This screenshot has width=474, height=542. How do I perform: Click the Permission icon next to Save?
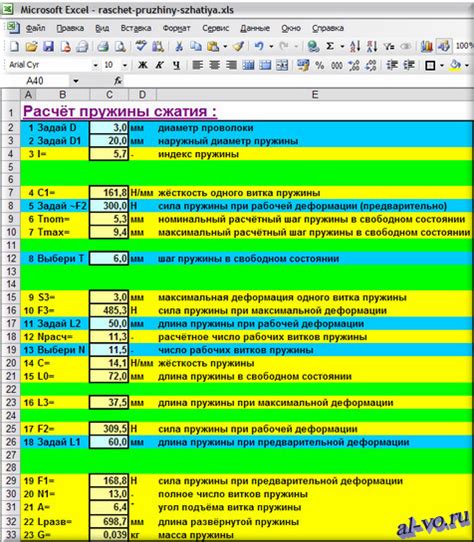(x=65, y=46)
